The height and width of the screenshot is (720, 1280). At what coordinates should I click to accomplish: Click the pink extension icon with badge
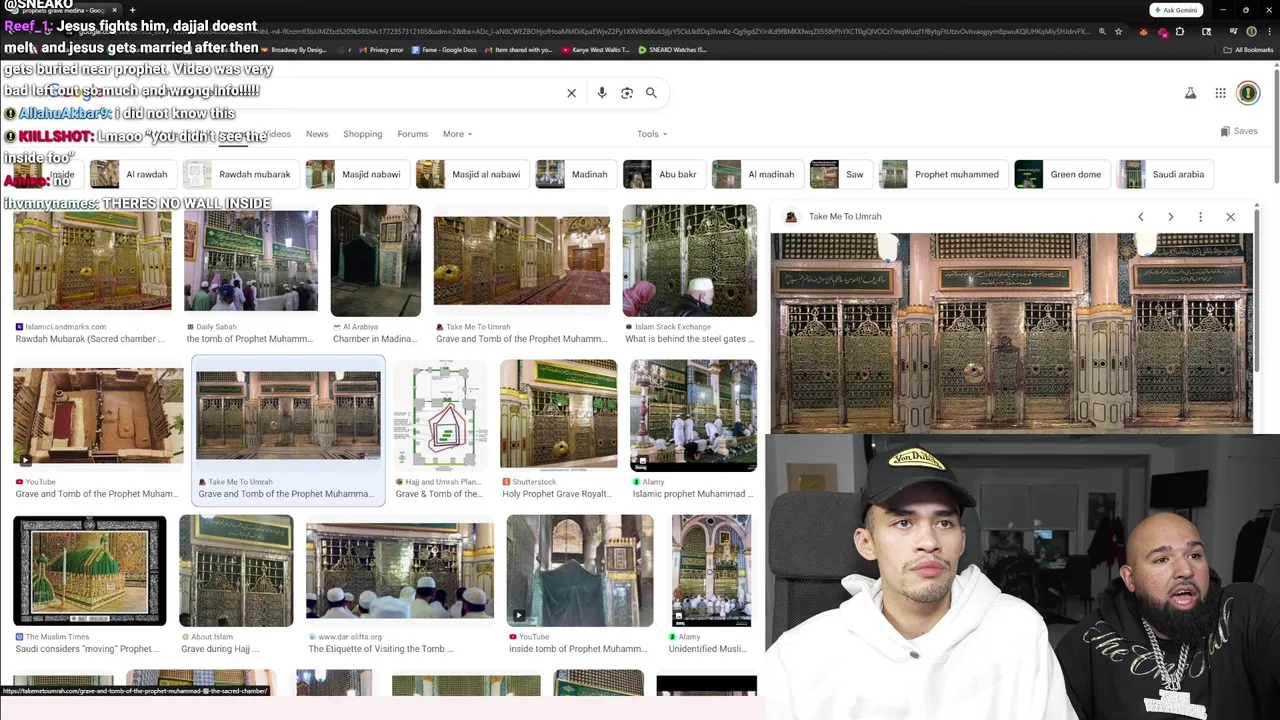[x=1162, y=32]
